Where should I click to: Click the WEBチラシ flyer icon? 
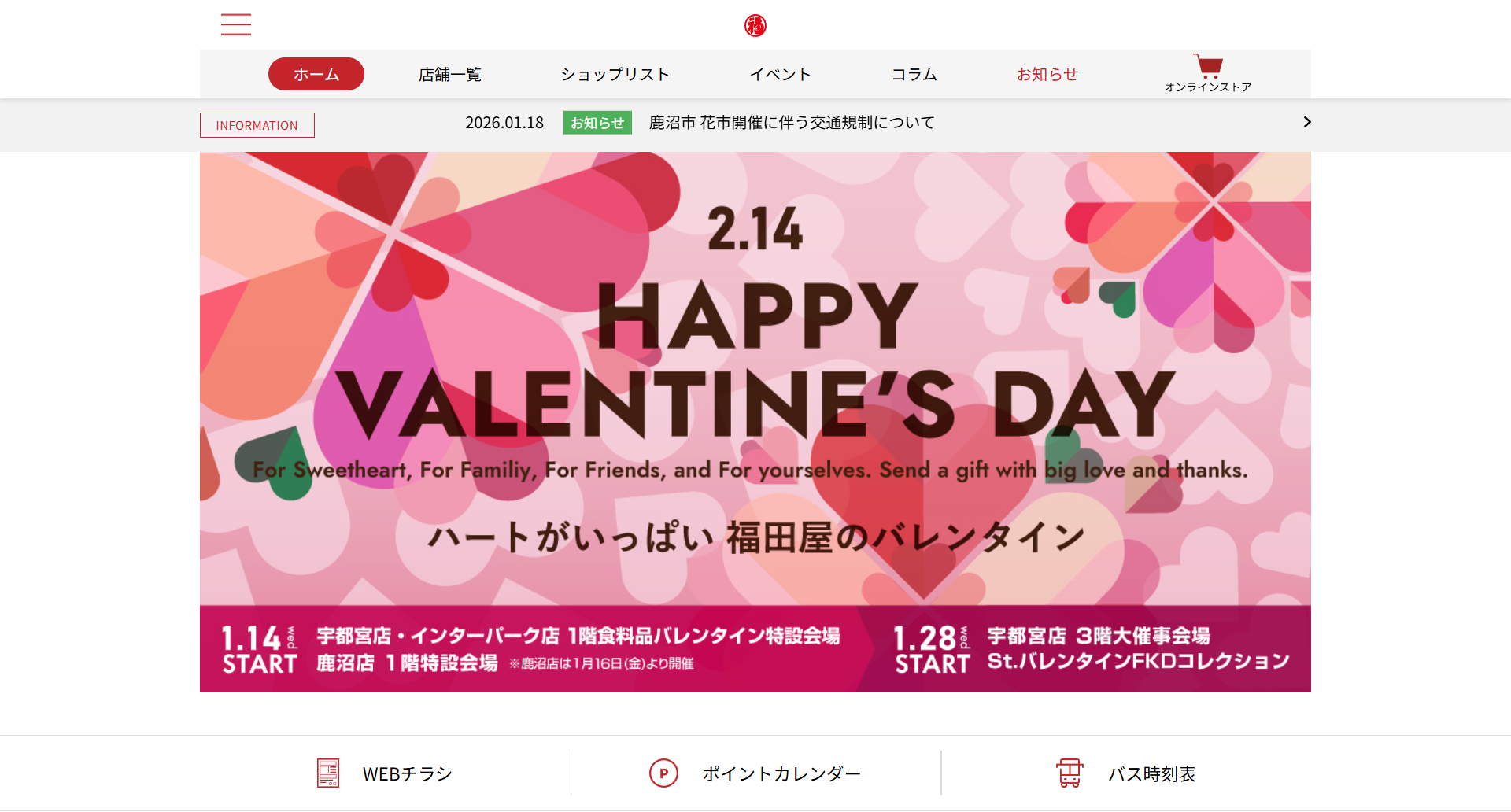328,773
